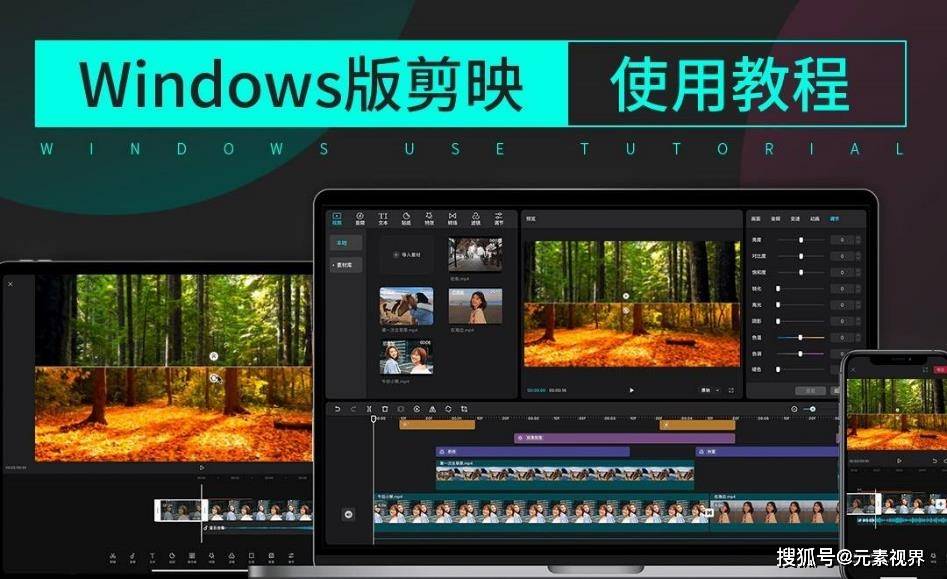Click the reverse playback icon in timeline toolbar
947x579 pixels.
[x=417, y=409]
